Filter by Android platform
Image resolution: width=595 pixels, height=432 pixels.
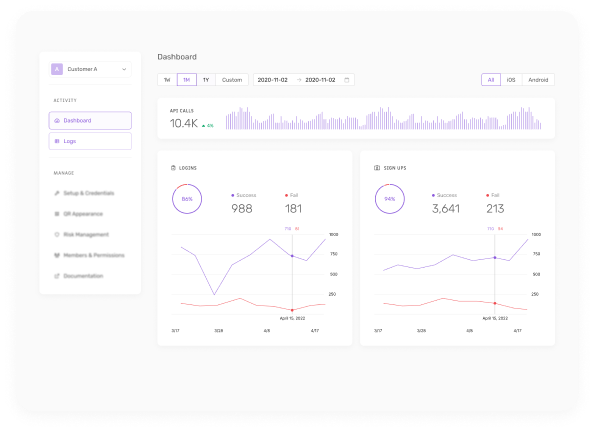coord(538,80)
